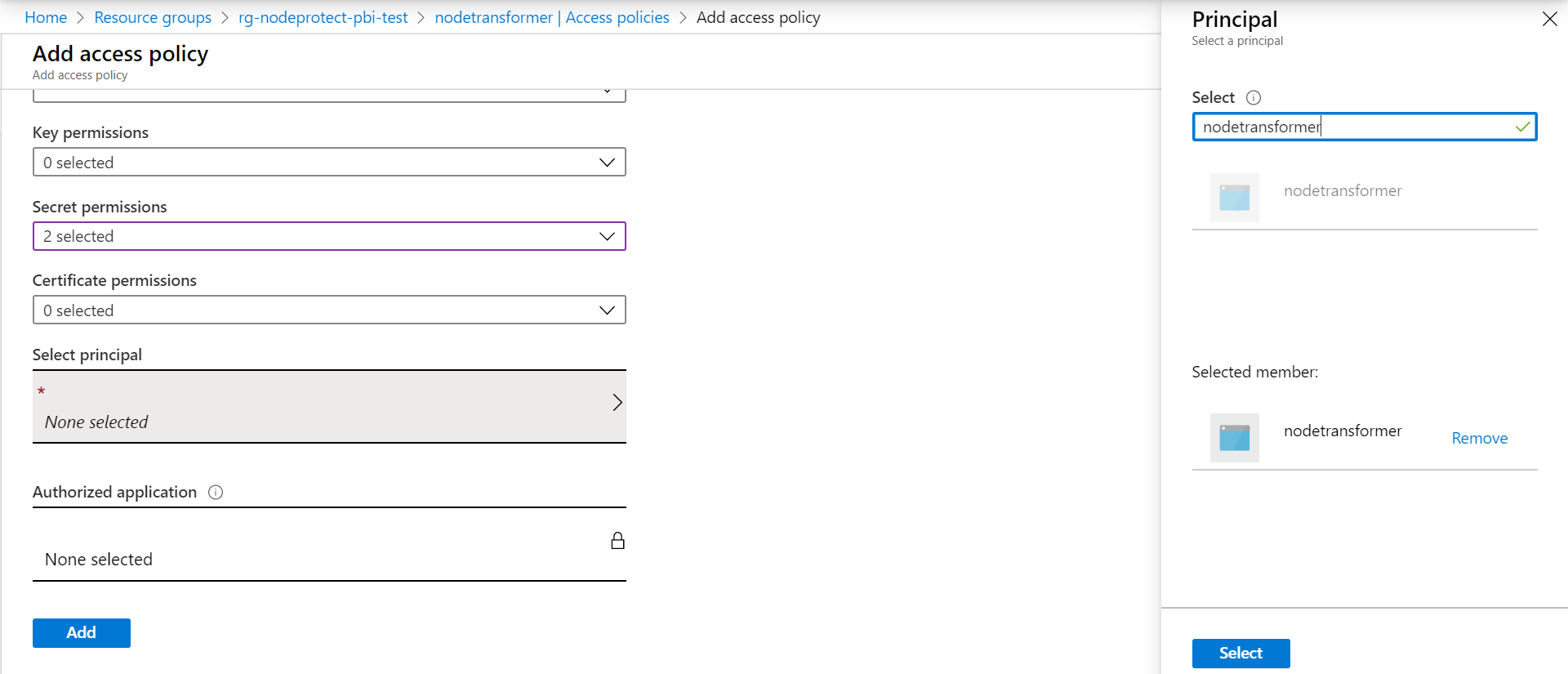
Task: Click the selected member name nodetransformer
Action: (x=1343, y=431)
